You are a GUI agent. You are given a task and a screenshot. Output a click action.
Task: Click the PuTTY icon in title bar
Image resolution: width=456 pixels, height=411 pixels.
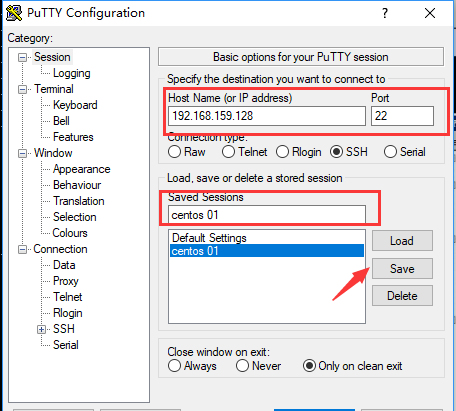pos(14,13)
